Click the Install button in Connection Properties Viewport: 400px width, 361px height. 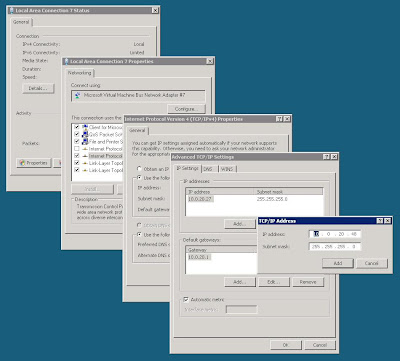click(x=92, y=189)
